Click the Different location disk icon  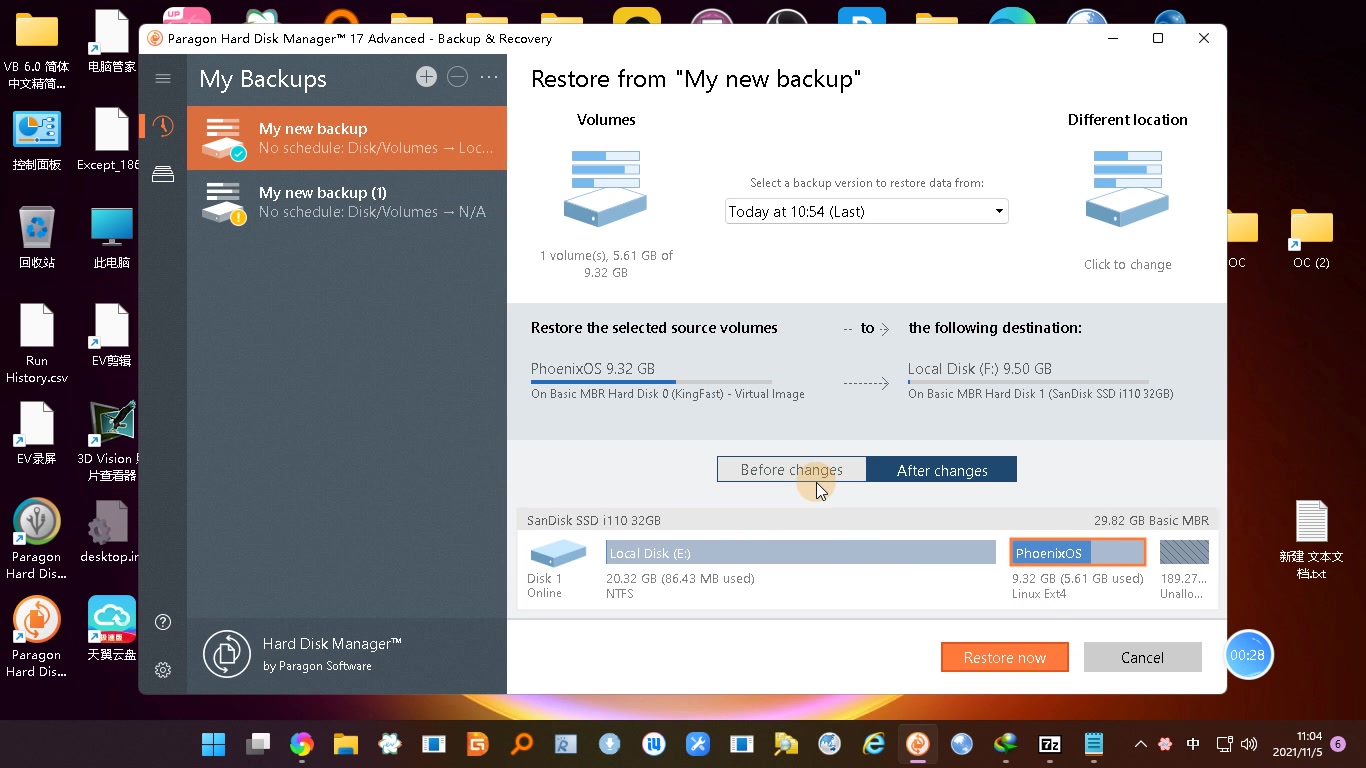pos(1127,188)
